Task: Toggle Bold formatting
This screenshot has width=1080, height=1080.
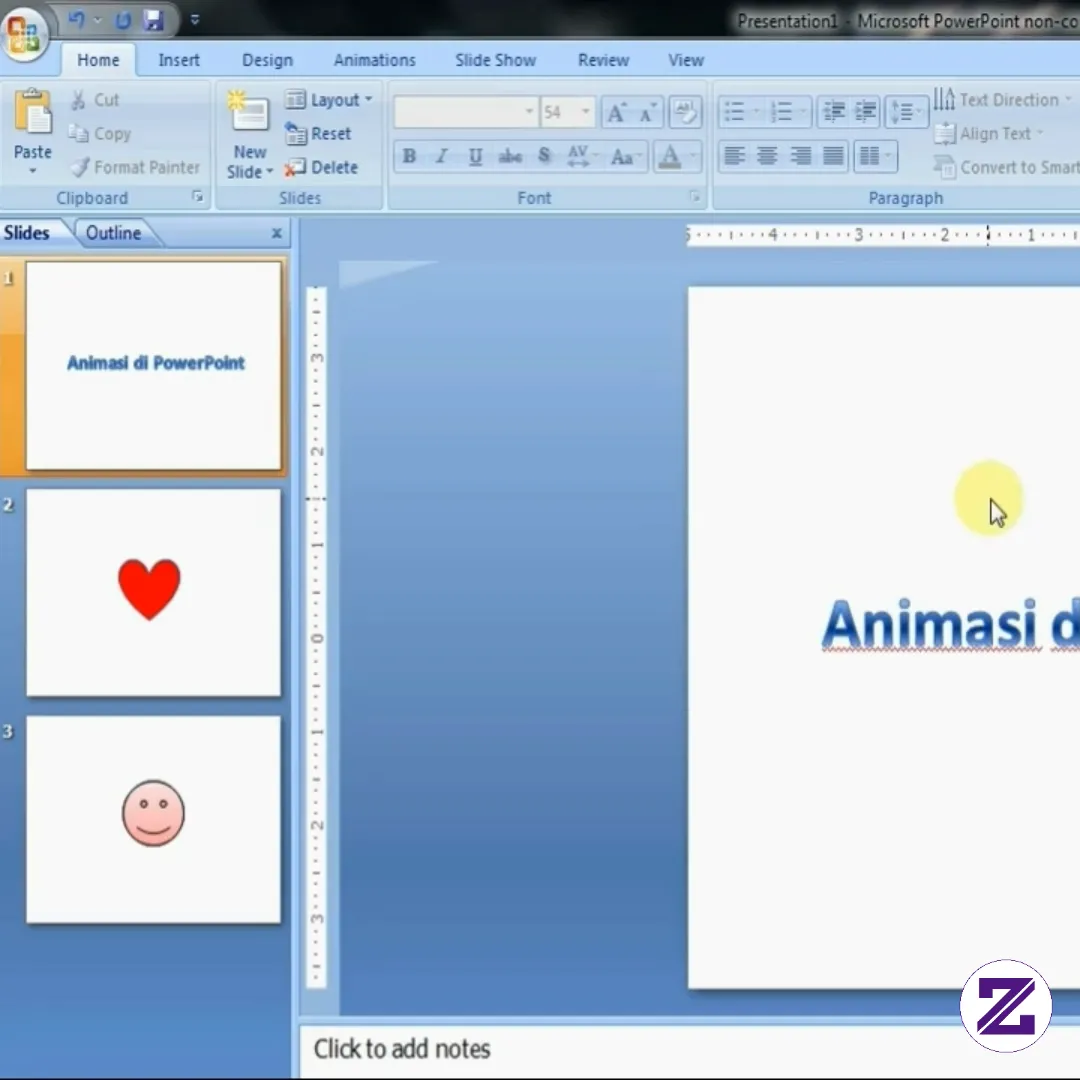Action: pyautogui.click(x=409, y=156)
